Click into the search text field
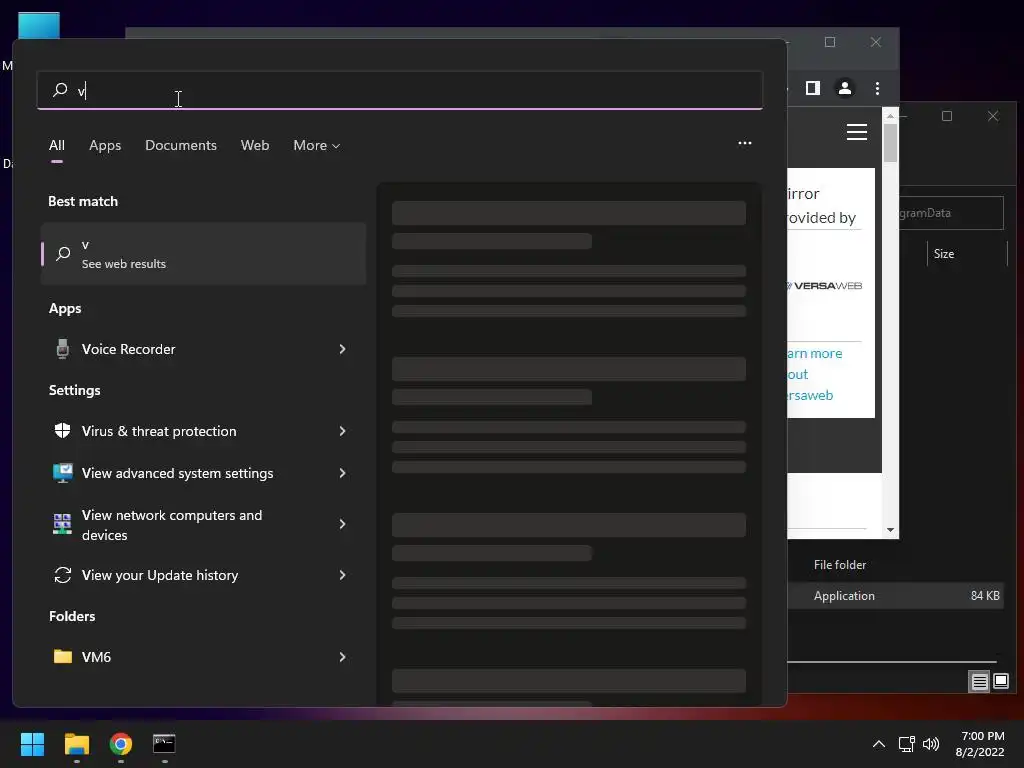The width and height of the screenshot is (1024, 768). tap(400, 90)
